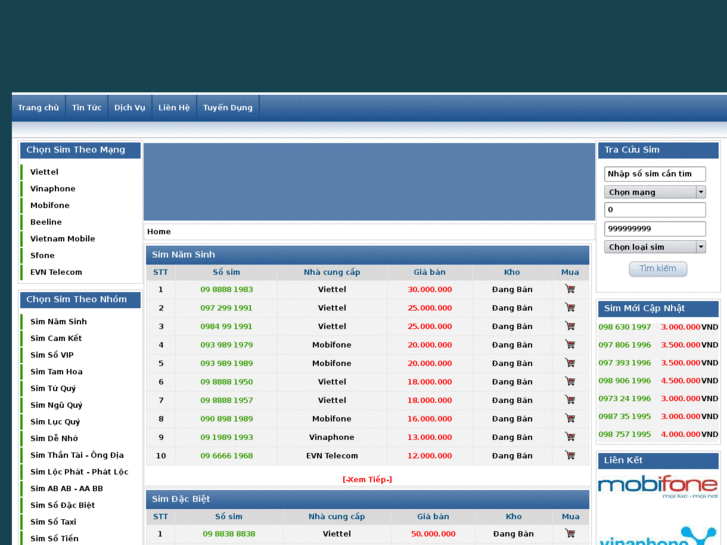The width and height of the screenshot is (727, 545).
Task: Click the maximum price field 999999999
Action: 655,229
